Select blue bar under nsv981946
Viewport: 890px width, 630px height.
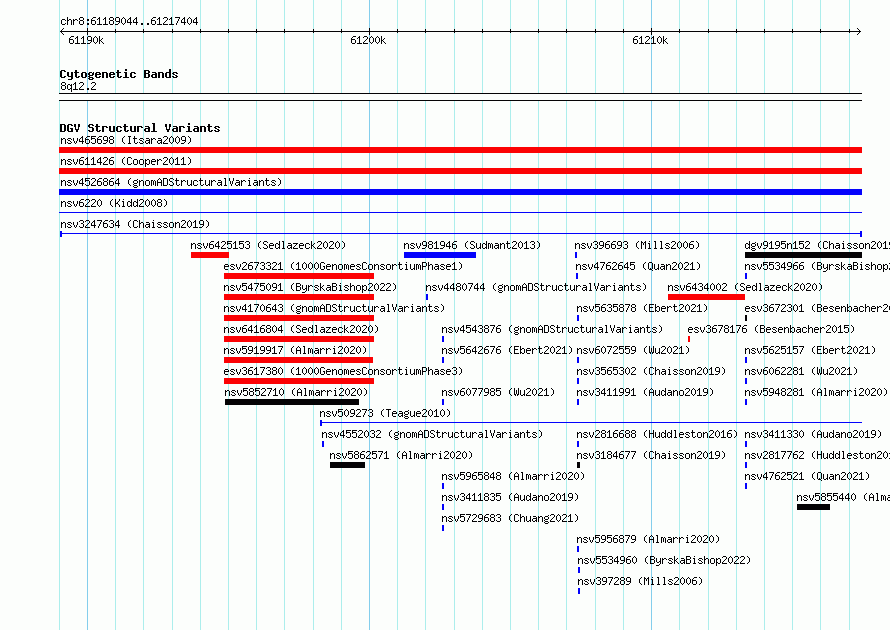(x=440, y=255)
